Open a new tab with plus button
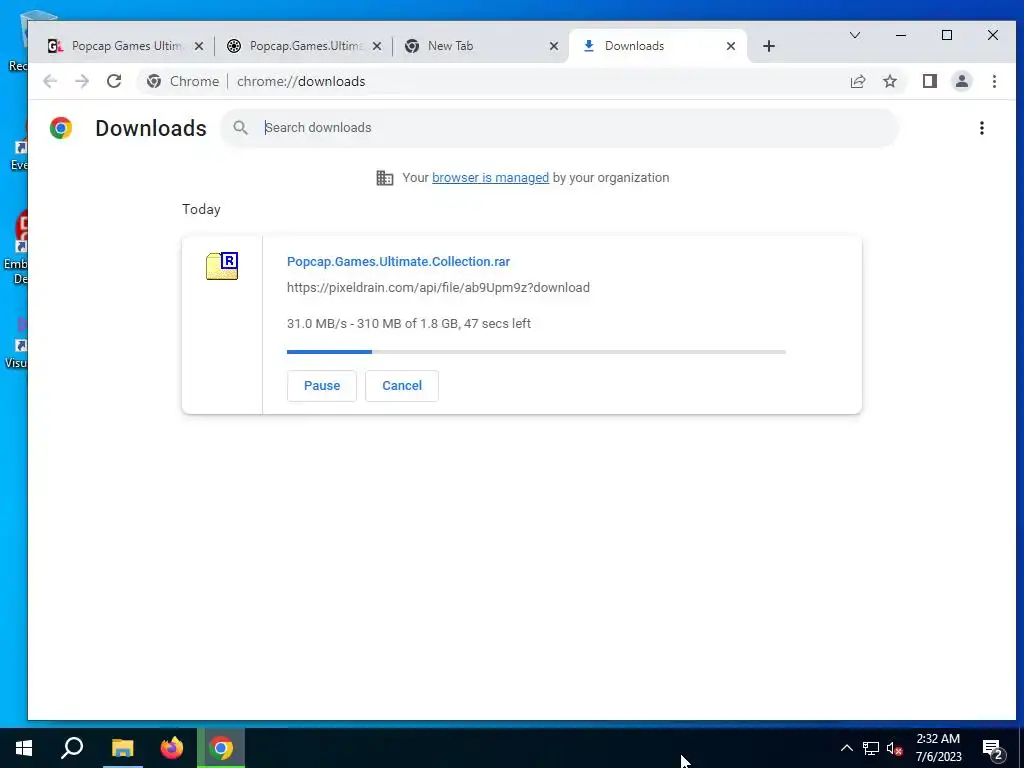Viewport: 1024px width, 768px height. pyautogui.click(x=769, y=46)
